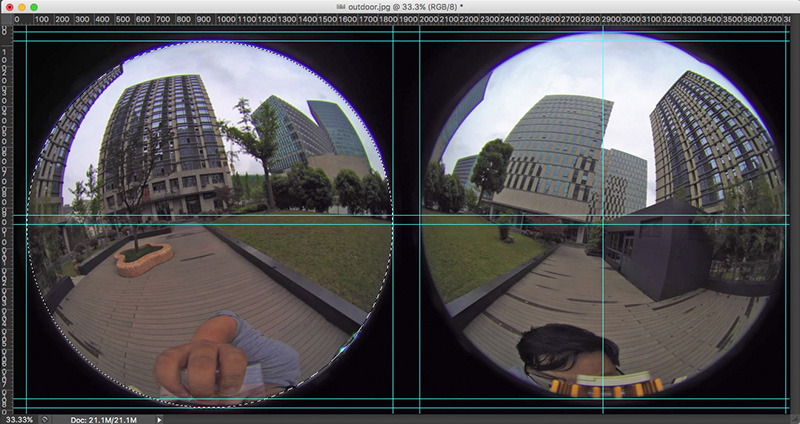Viewport: 800px width, 424px height.
Task: Click the Doc: 21.1M/21.1M status text
Action: [104, 420]
